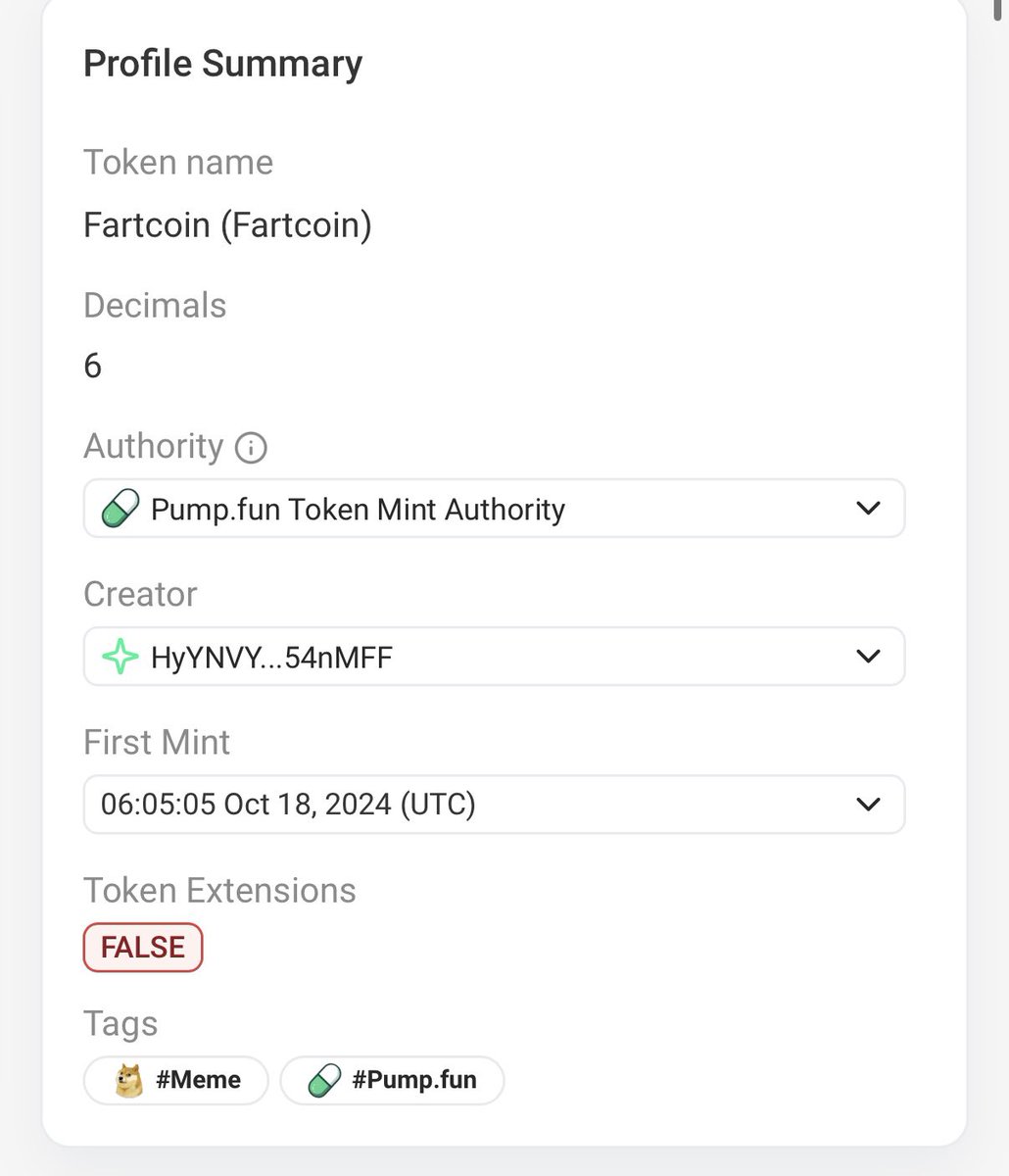The width and height of the screenshot is (1009, 1176).
Task: Expand the Authority dropdown chevron
Action: [868, 509]
